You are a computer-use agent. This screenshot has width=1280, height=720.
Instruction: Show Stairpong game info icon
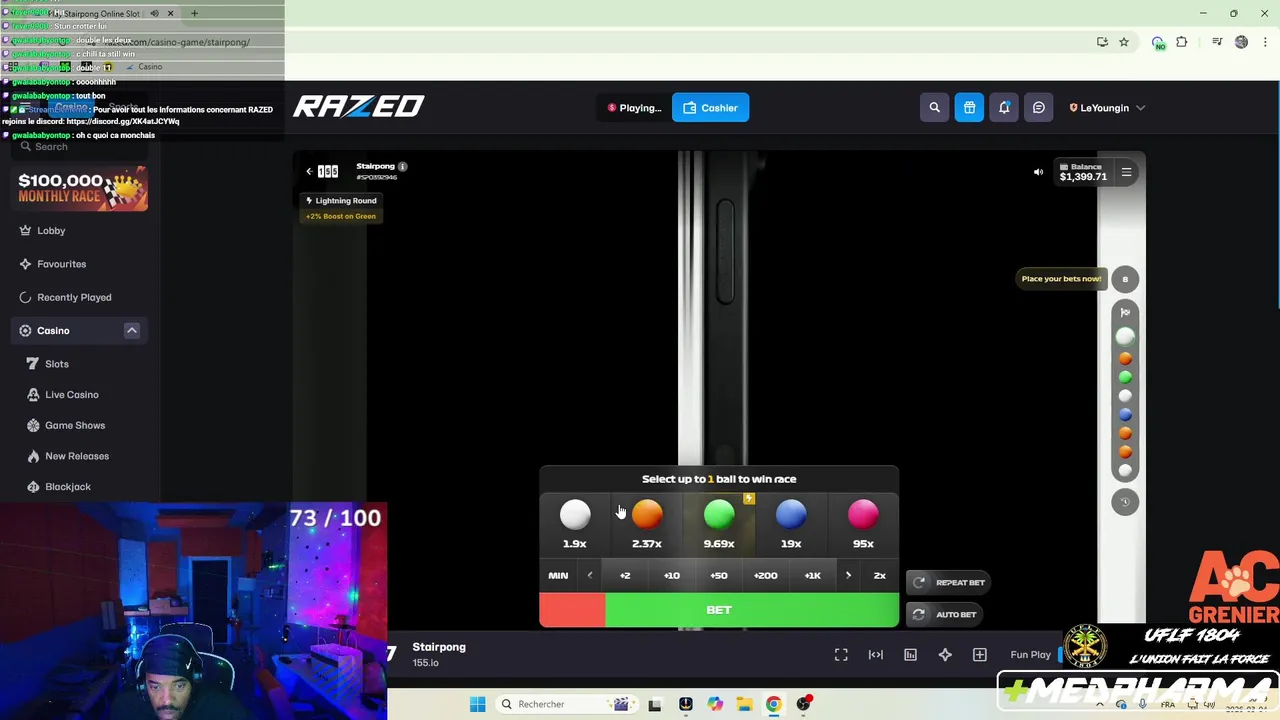[x=403, y=166]
